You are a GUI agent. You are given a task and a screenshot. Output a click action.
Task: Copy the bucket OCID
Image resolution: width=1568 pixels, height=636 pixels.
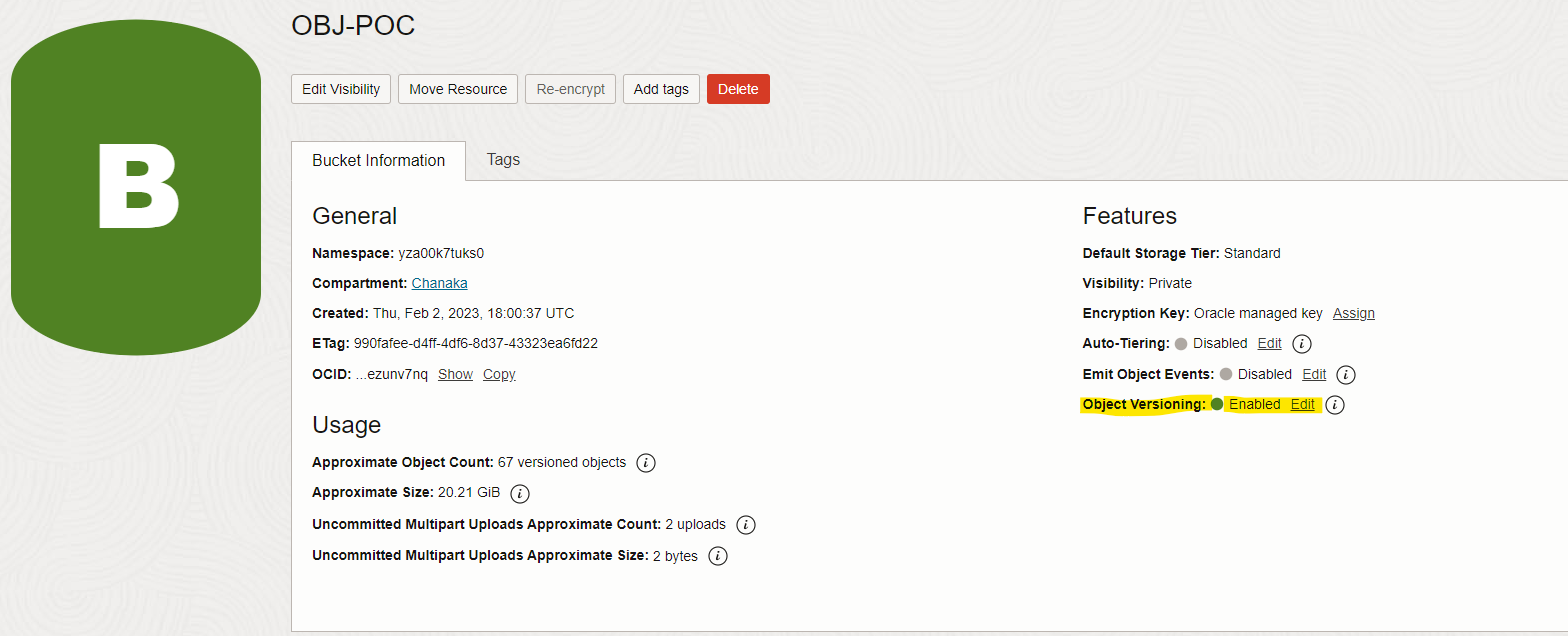pyautogui.click(x=499, y=374)
